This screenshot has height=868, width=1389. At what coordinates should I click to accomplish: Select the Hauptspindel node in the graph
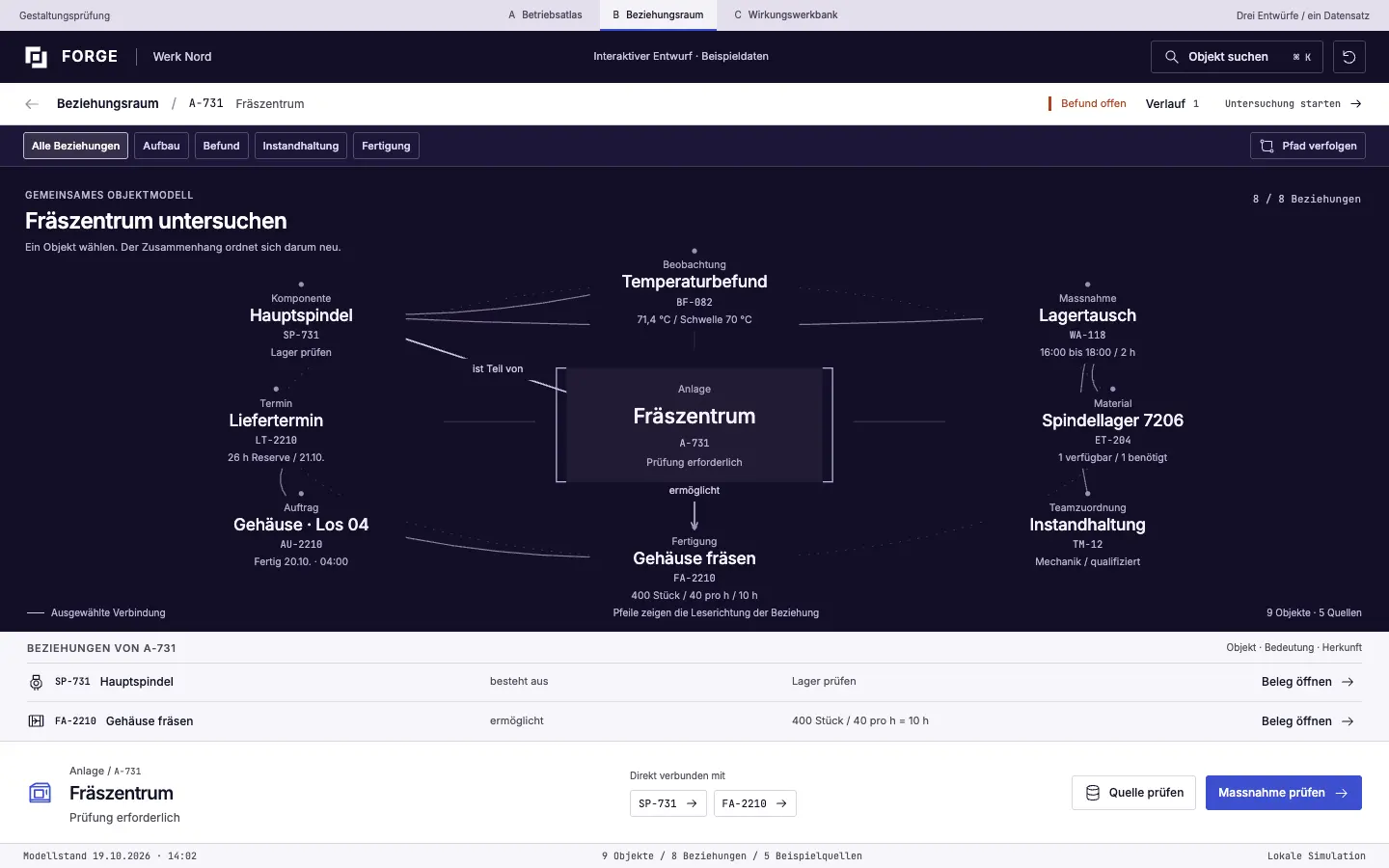[301, 321]
